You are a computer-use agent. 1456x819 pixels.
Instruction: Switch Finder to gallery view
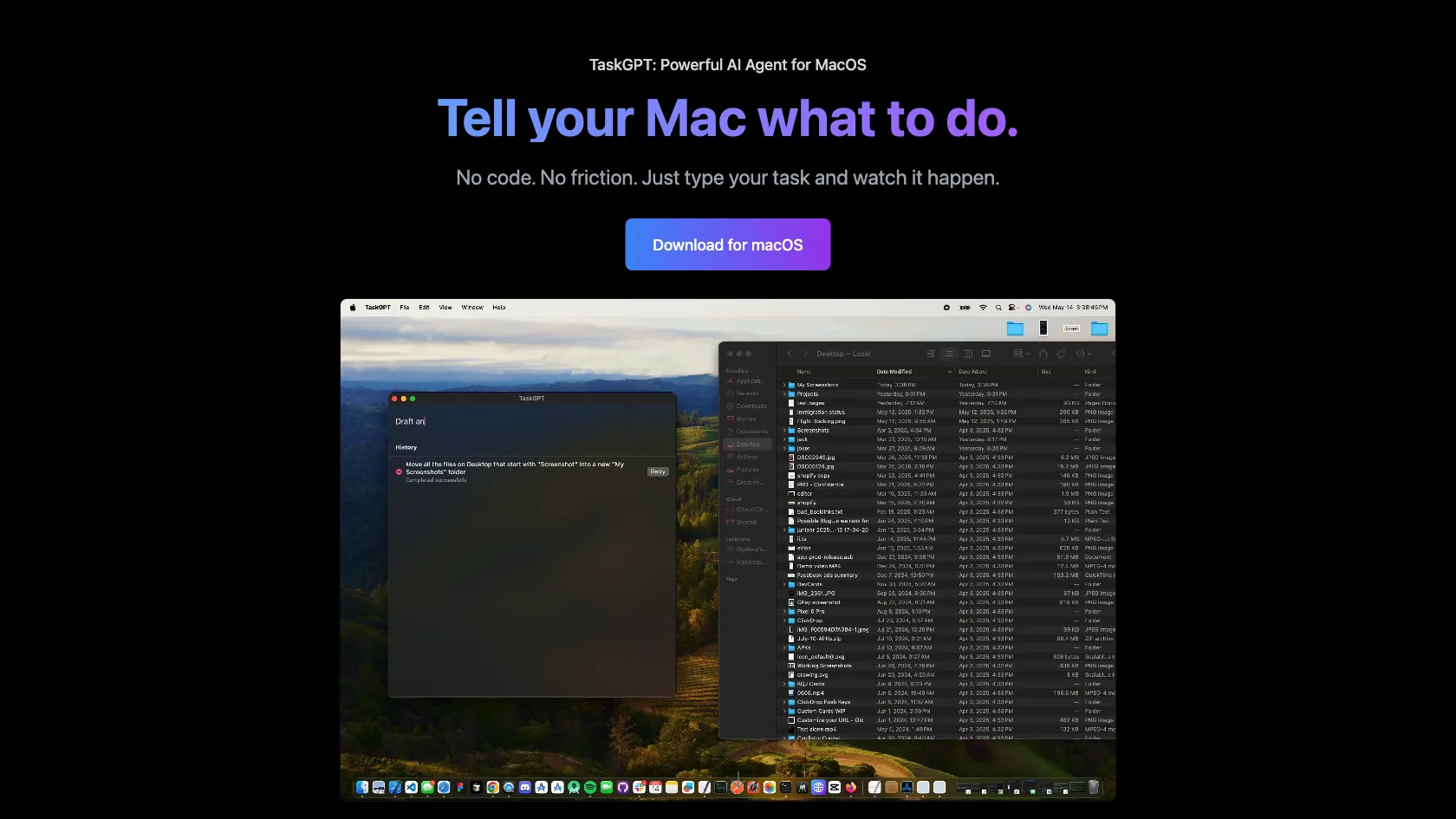coord(986,354)
